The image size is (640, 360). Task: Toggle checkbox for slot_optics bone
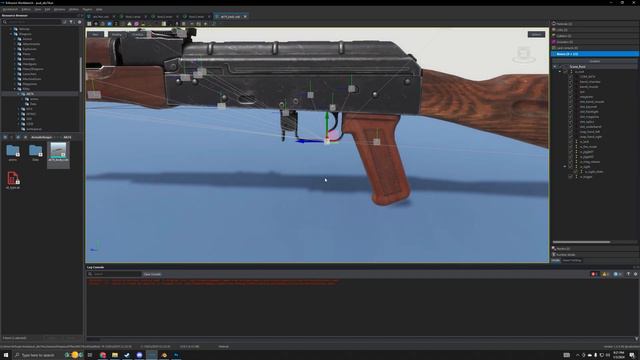tap(571, 122)
